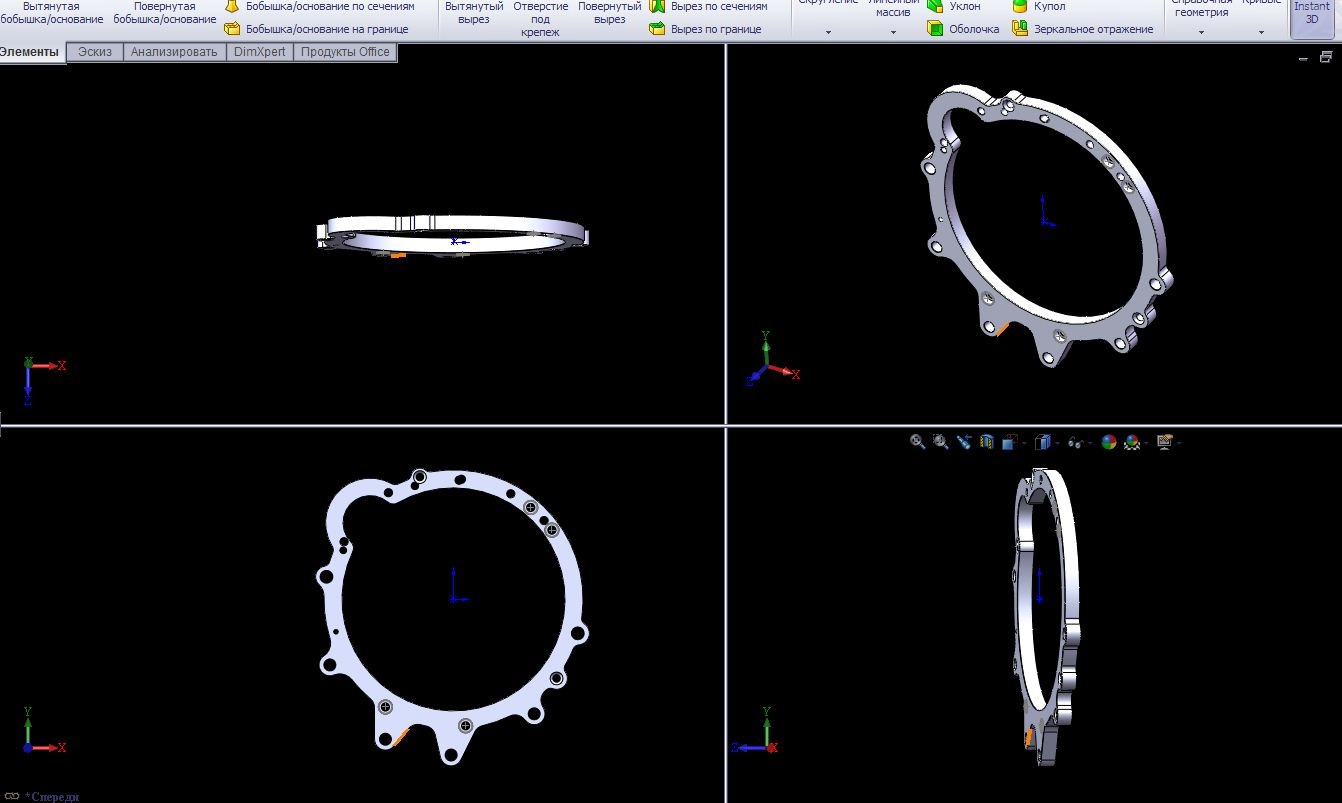Viewport: 1342px width, 803px height.
Task: Click the Уклон (draft) tool
Action: click(x=954, y=7)
